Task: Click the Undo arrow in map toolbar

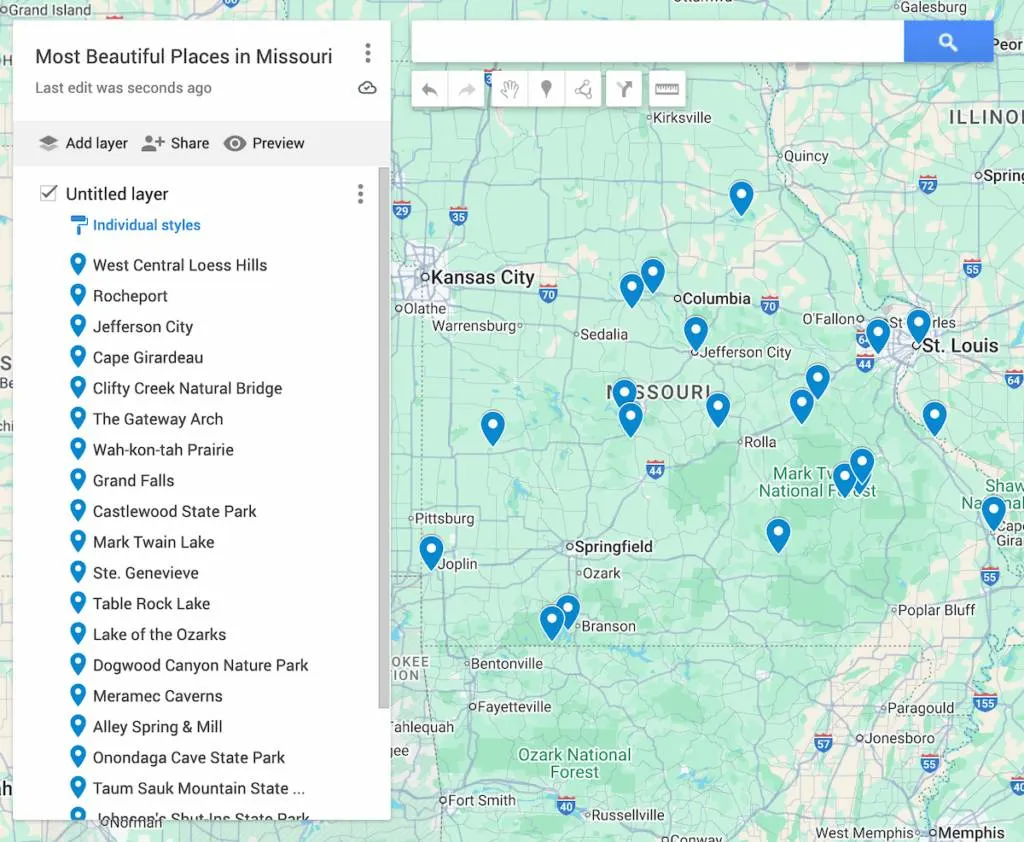Action: click(430, 89)
